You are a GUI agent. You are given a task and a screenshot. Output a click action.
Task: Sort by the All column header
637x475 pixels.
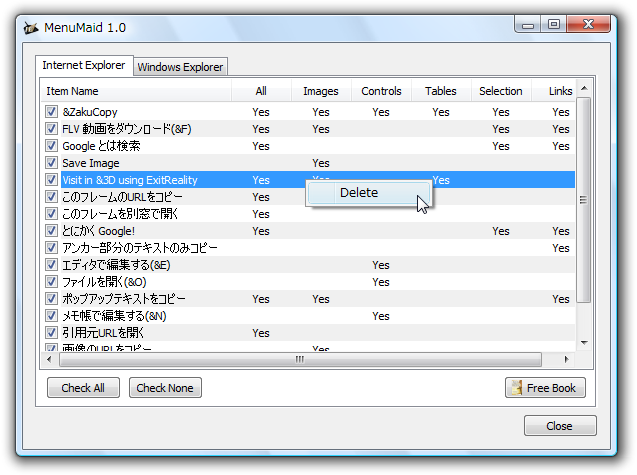pos(261,91)
